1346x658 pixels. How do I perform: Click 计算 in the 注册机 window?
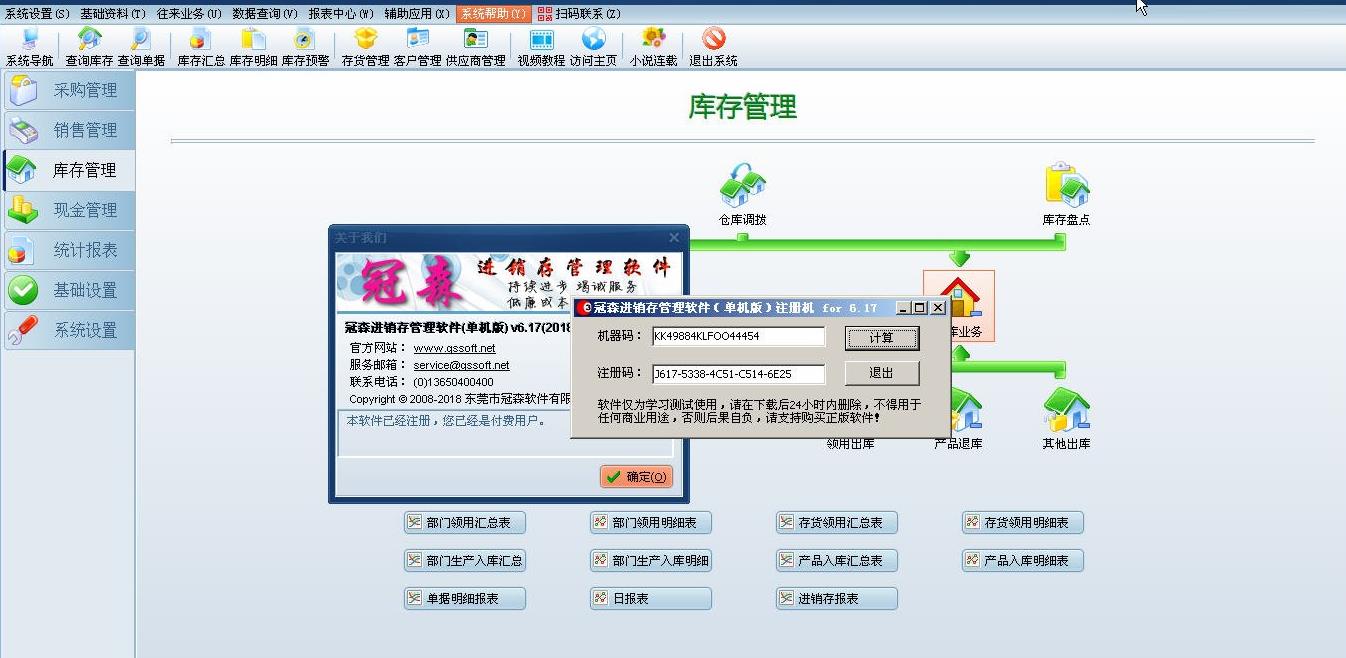coord(881,338)
